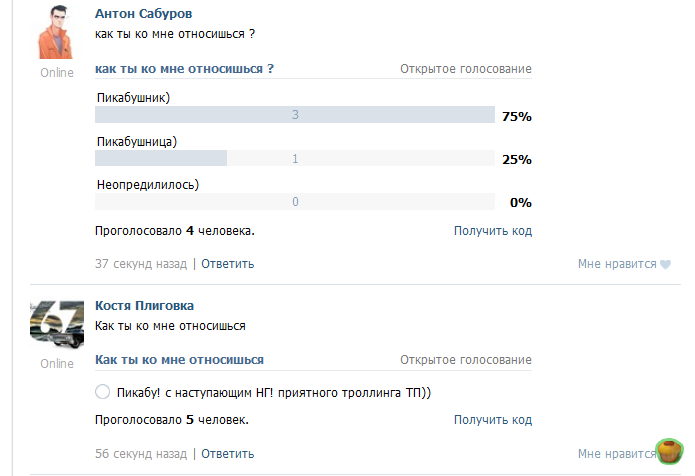This screenshot has width=695, height=476.
Task: Click the Пикабушница) 25% result bar
Action: click(295, 159)
